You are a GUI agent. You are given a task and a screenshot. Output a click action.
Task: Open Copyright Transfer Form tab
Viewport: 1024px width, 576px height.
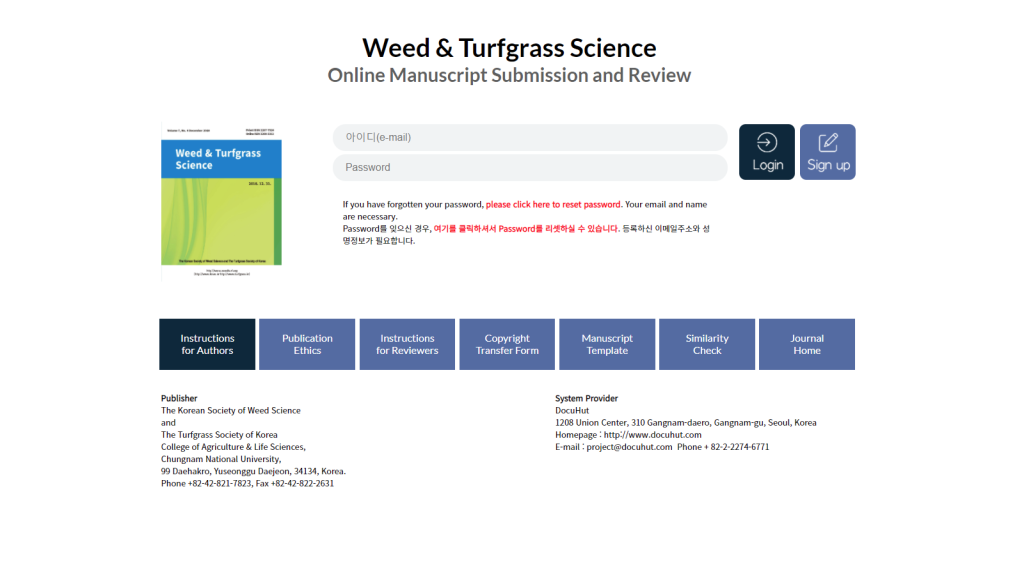(507, 344)
